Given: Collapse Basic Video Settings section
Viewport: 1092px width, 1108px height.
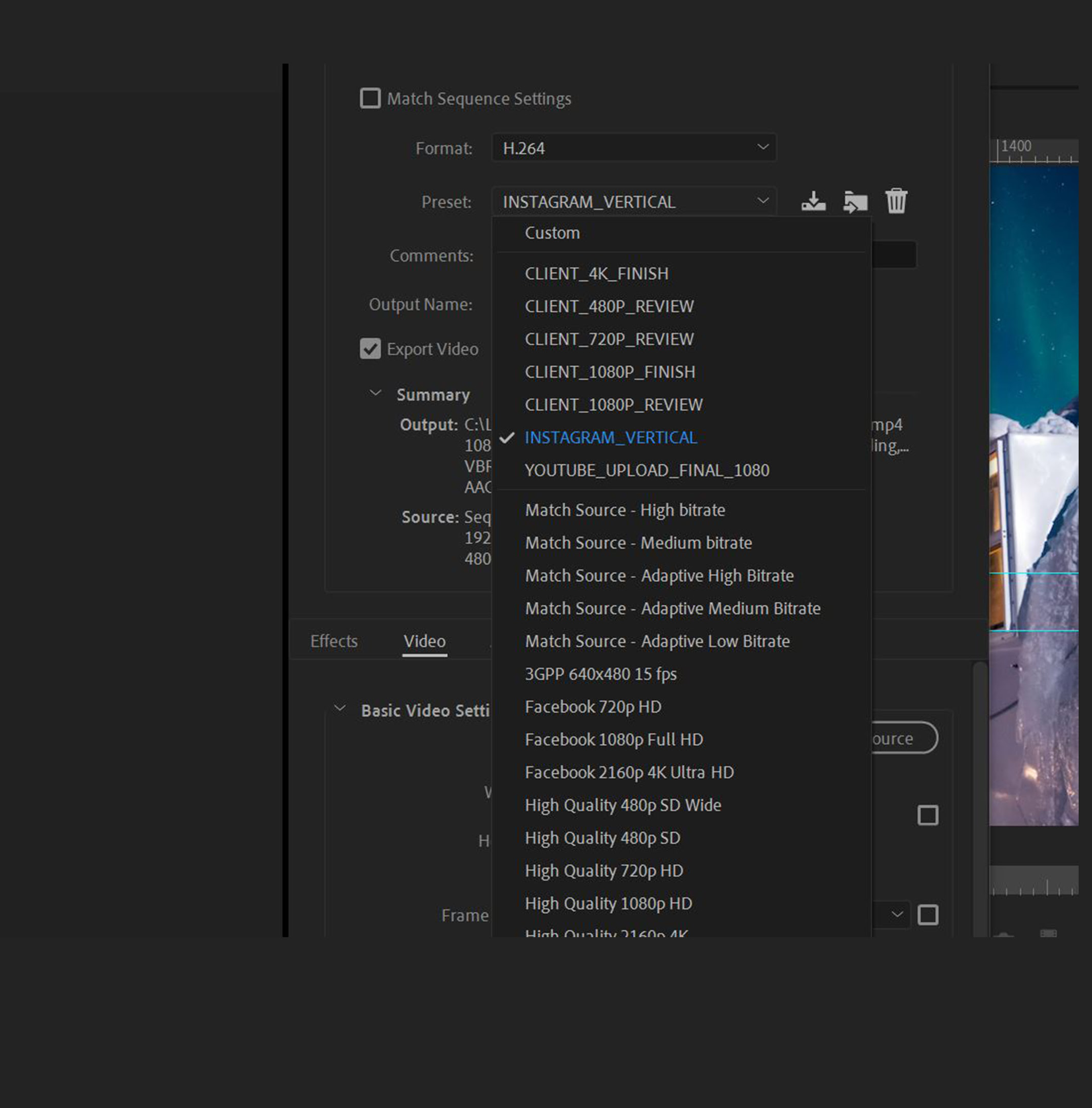Looking at the screenshot, I should 340,708.
